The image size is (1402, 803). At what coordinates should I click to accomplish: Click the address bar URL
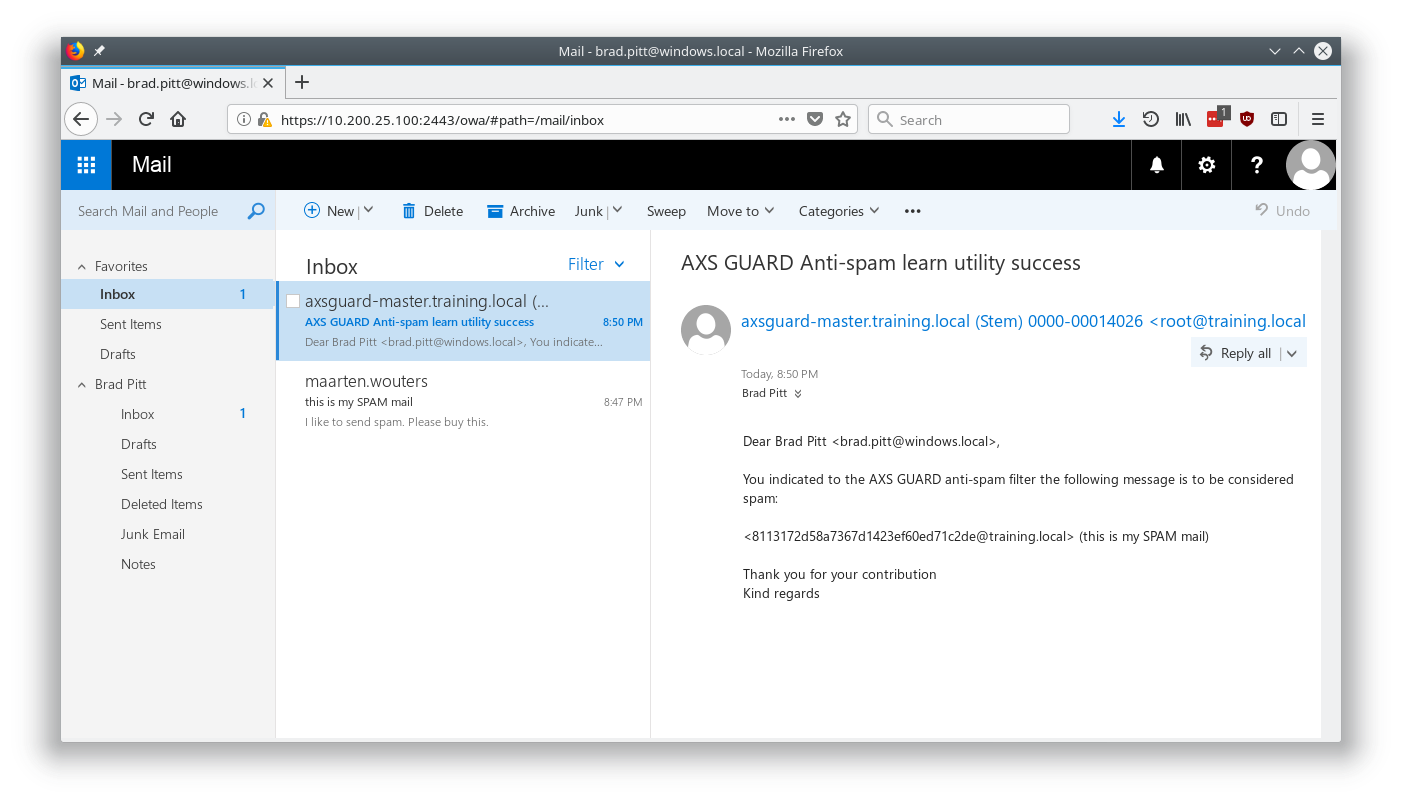pyautogui.click(x=442, y=120)
